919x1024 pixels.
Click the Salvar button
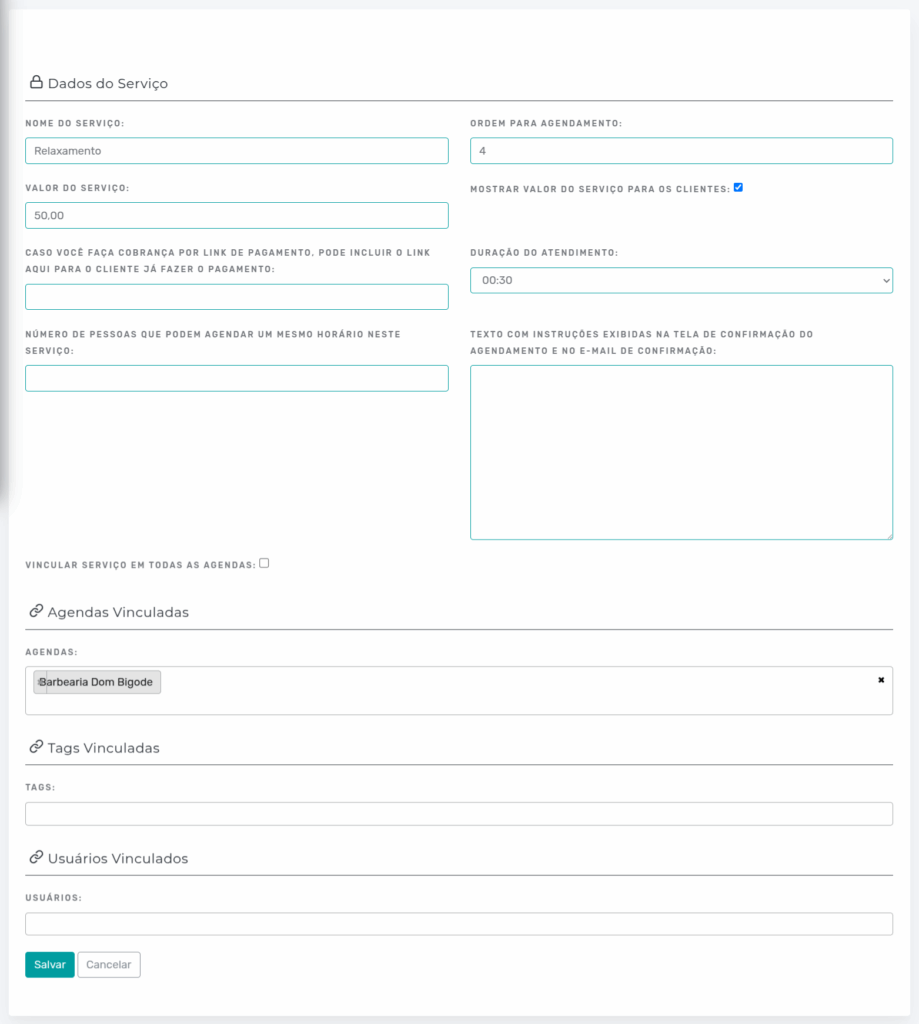point(50,965)
